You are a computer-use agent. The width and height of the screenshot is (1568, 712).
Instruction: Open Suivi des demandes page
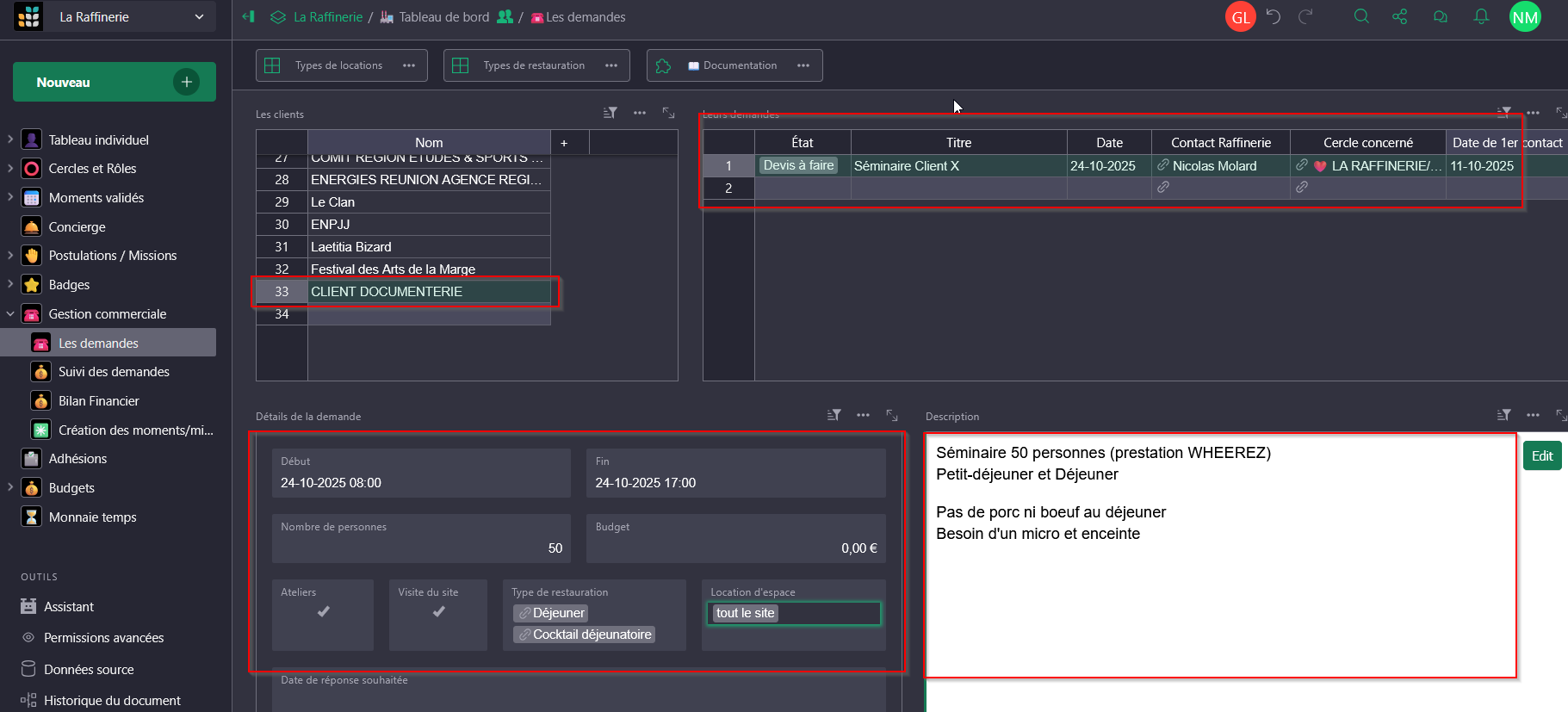pyautogui.click(x=114, y=372)
